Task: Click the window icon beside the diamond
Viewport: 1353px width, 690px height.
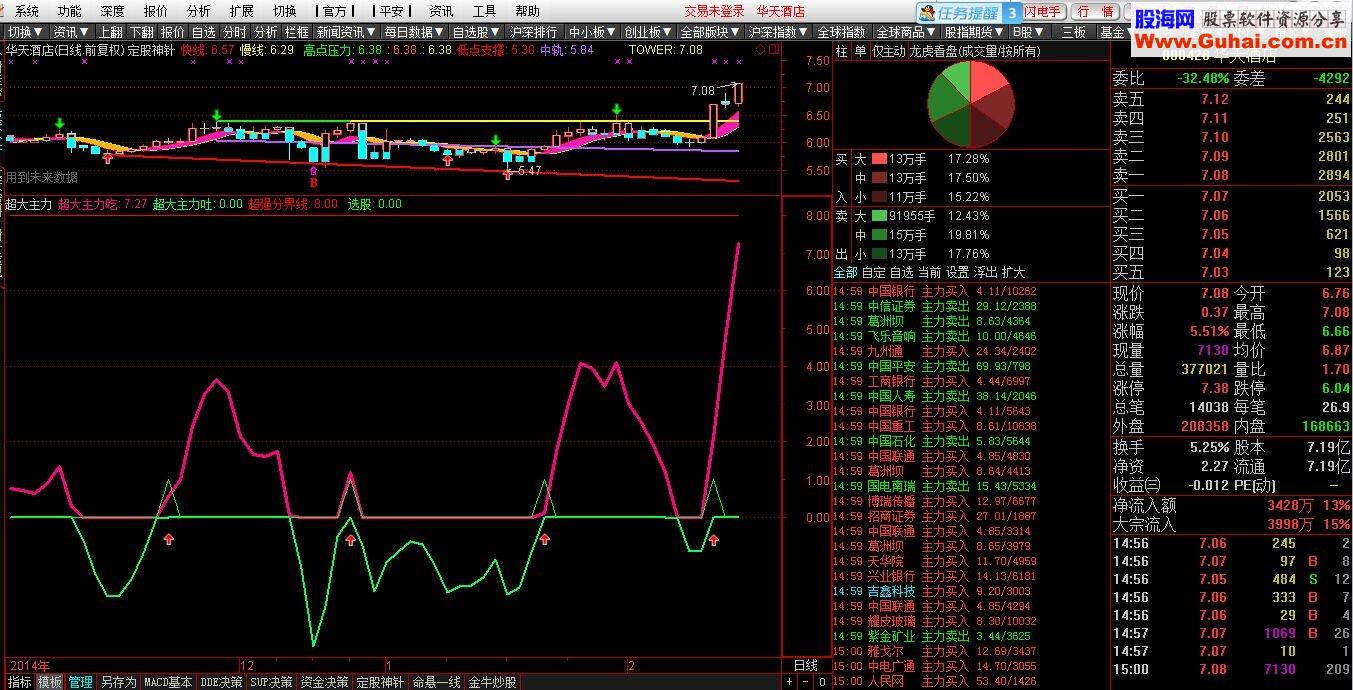Action: tap(774, 50)
